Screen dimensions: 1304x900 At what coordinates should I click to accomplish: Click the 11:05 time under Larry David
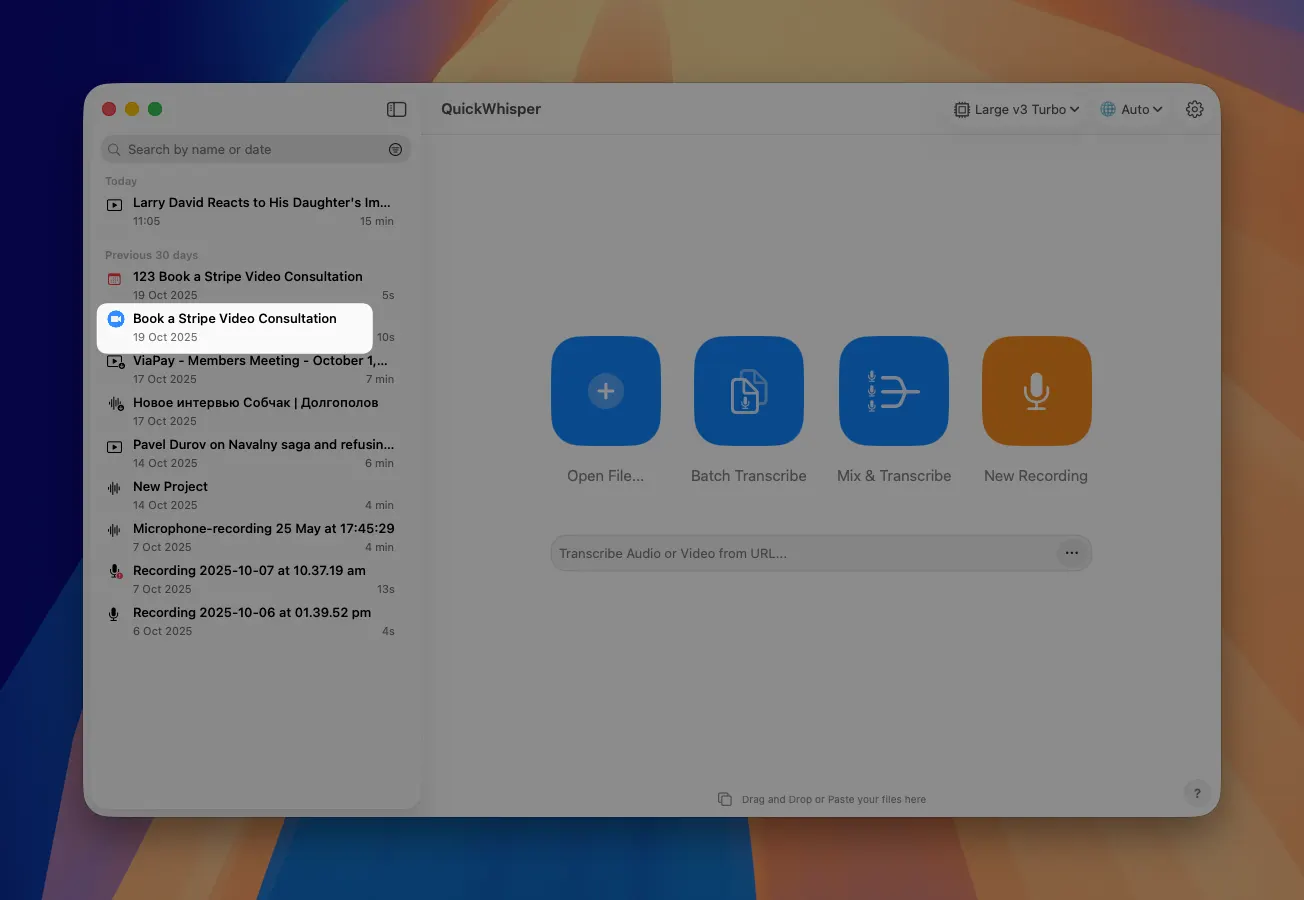click(146, 221)
